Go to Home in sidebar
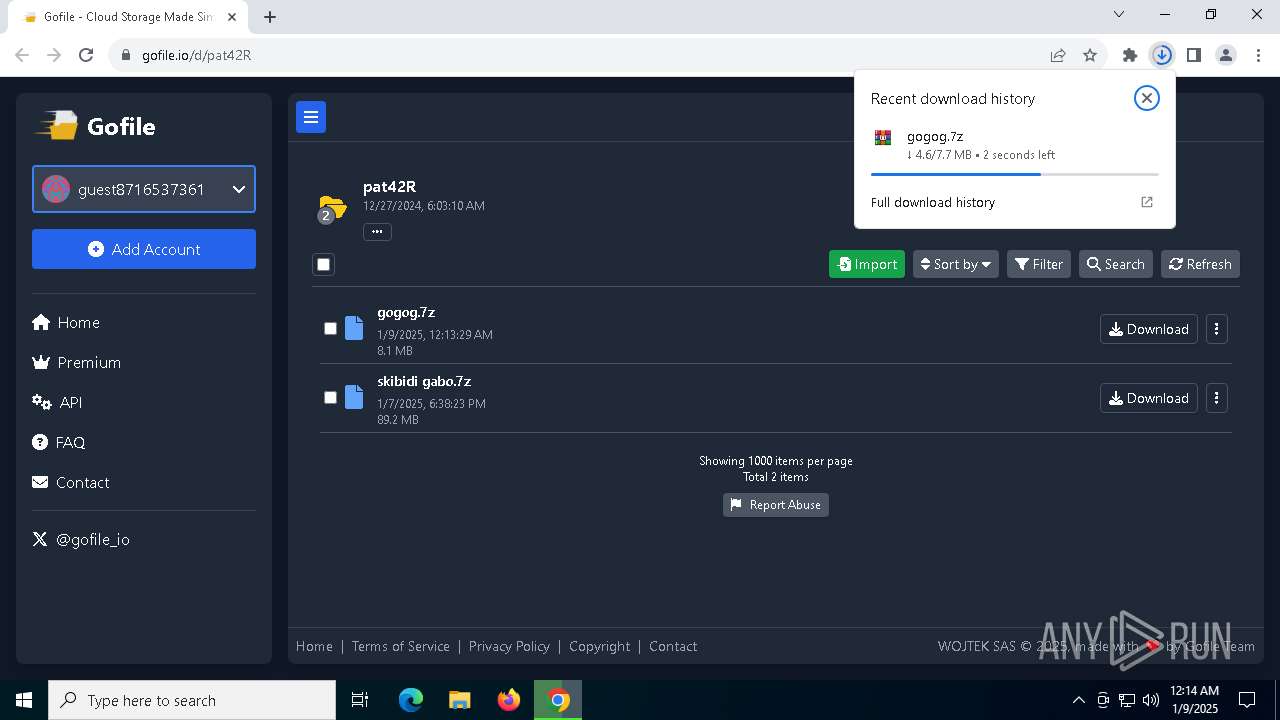Image resolution: width=1280 pixels, height=720 pixels. click(x=66, y=322)
